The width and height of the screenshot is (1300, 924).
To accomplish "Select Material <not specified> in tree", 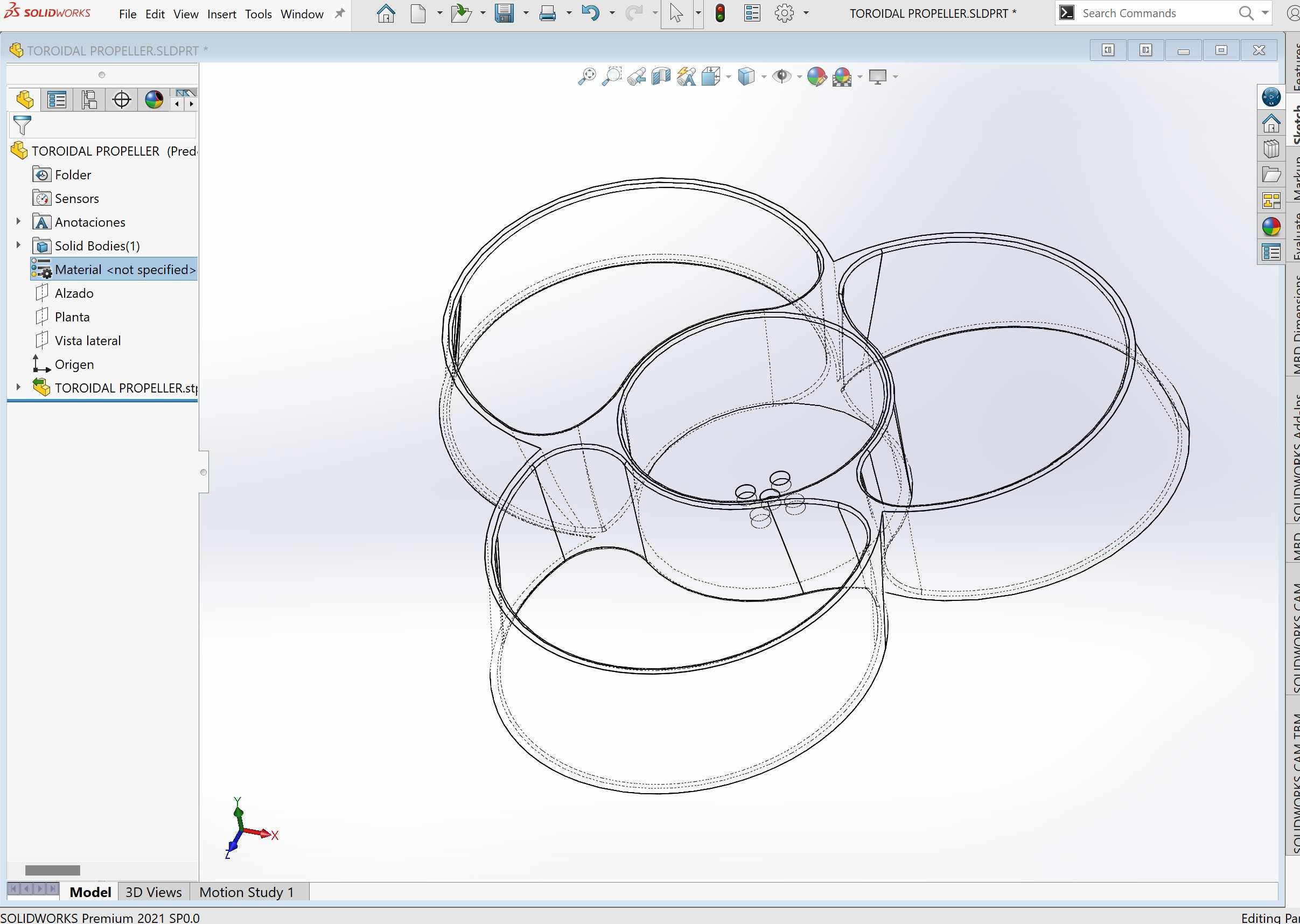I will (x=114, y=269).
